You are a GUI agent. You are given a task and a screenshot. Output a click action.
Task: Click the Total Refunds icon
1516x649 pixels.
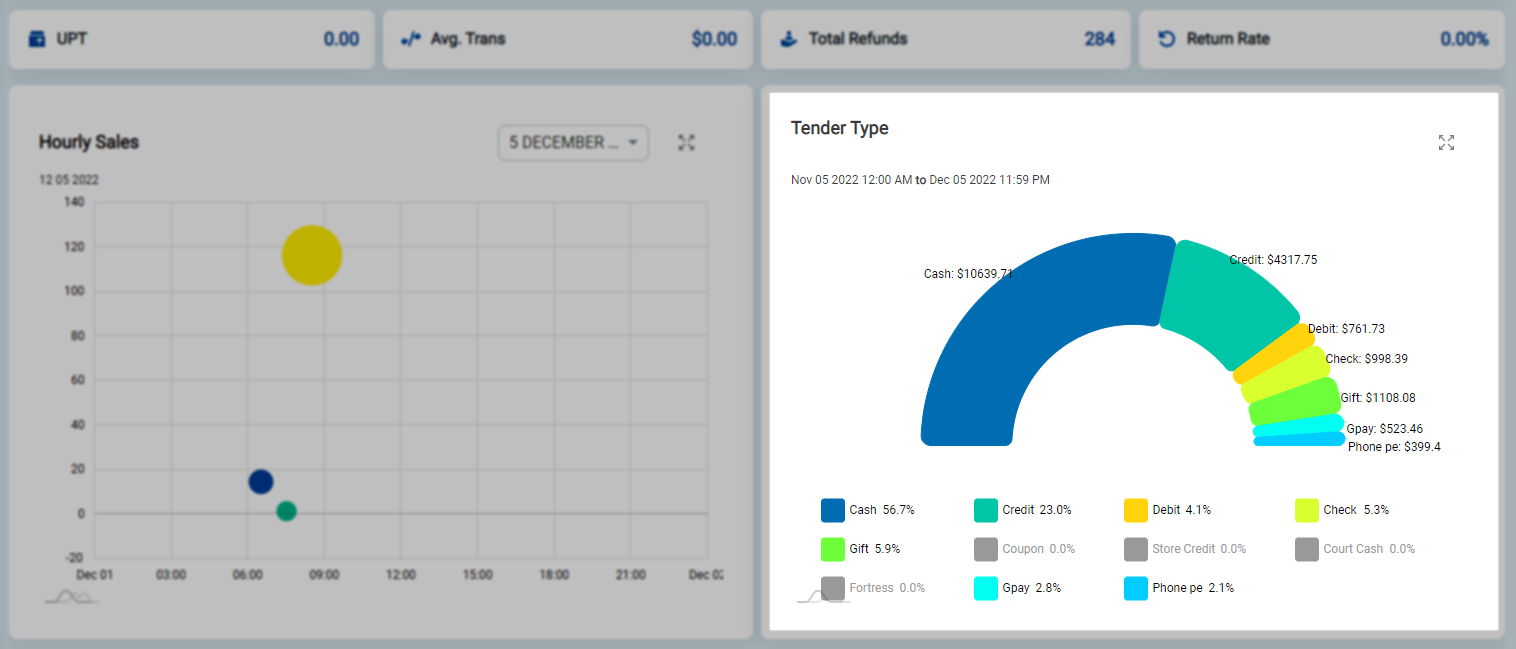(789, 40)
